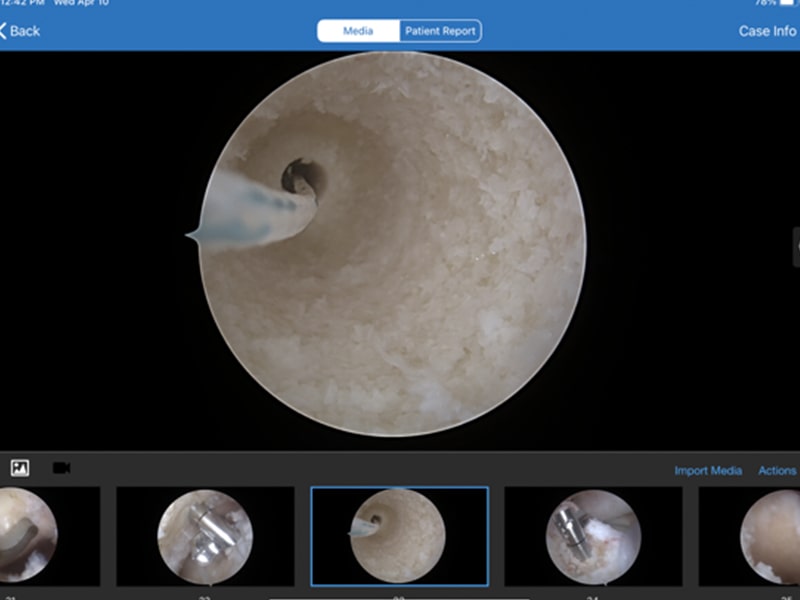Open the Case Info panel

coord(767,31)
